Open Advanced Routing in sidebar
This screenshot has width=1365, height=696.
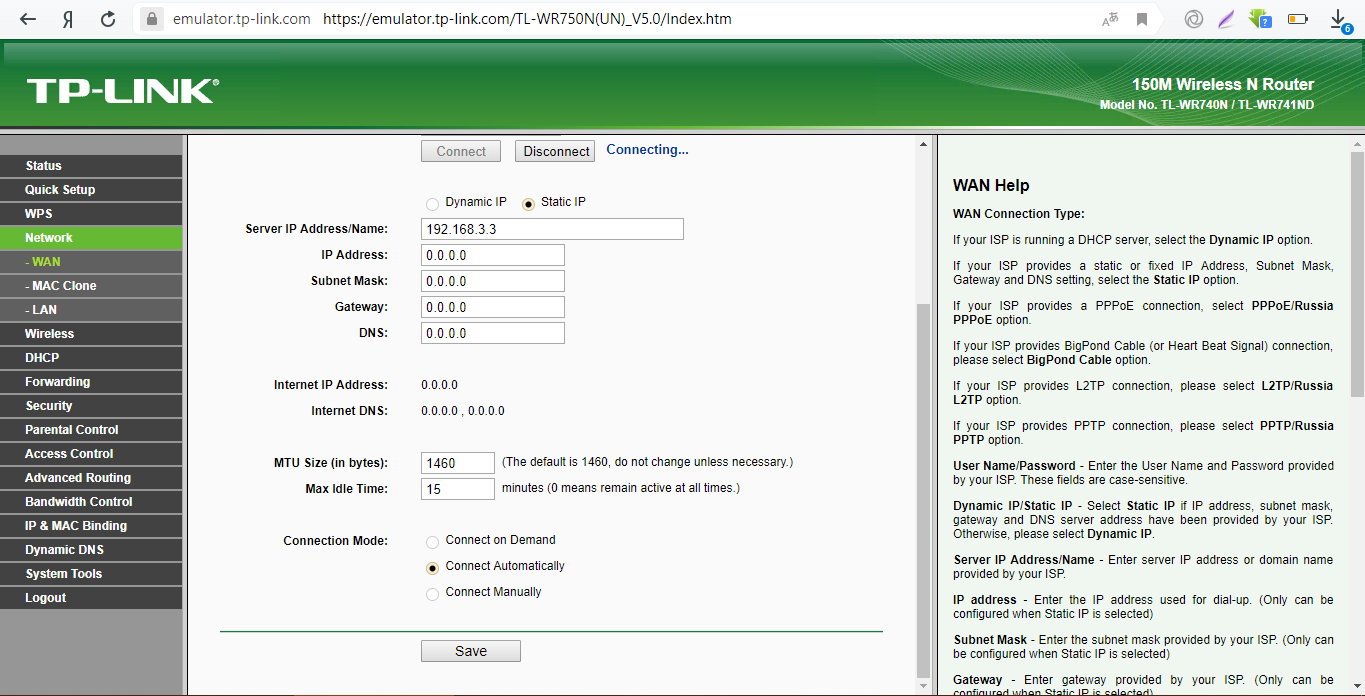tap(91, 478)
